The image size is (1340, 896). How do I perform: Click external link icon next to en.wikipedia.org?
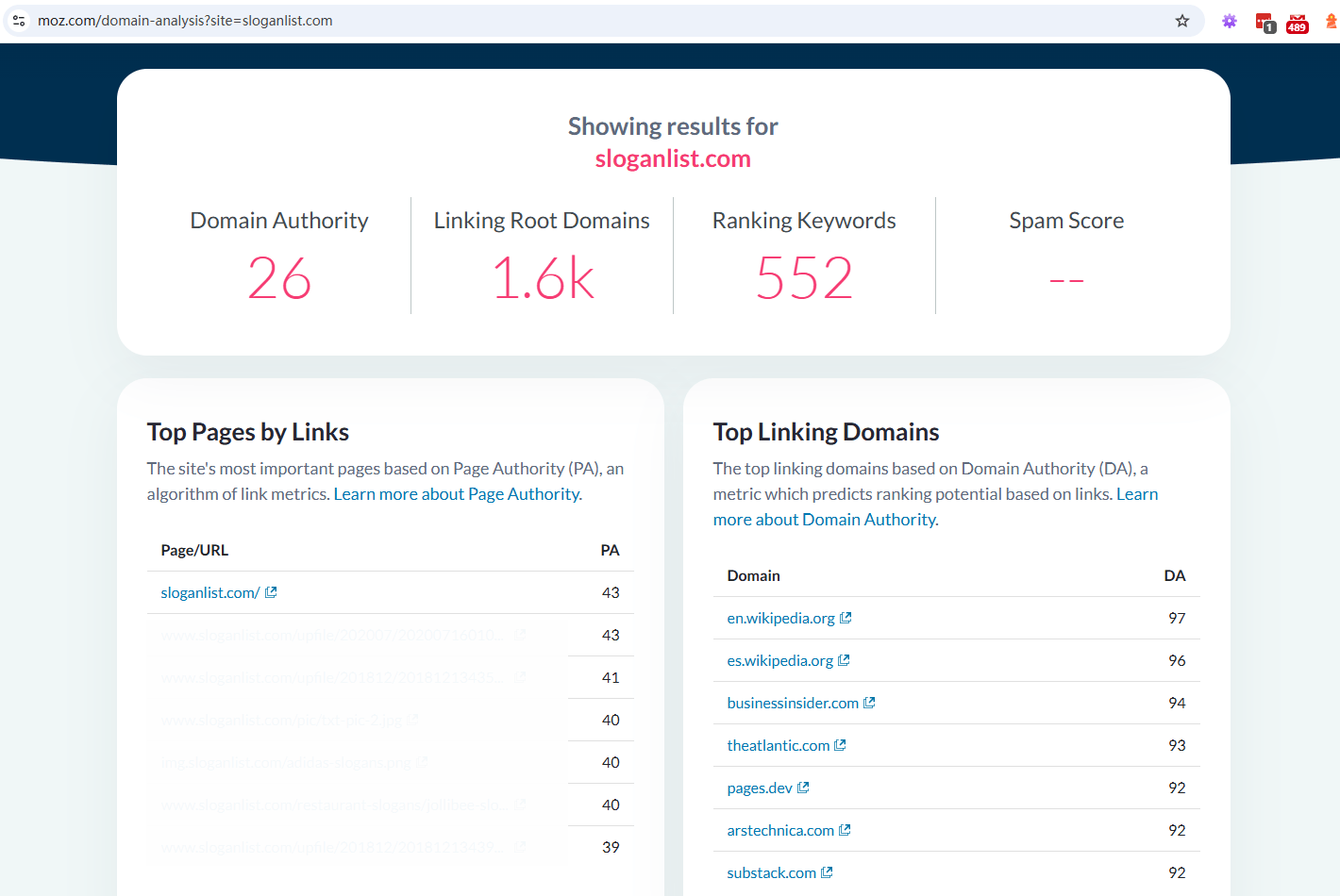[846, 618]
